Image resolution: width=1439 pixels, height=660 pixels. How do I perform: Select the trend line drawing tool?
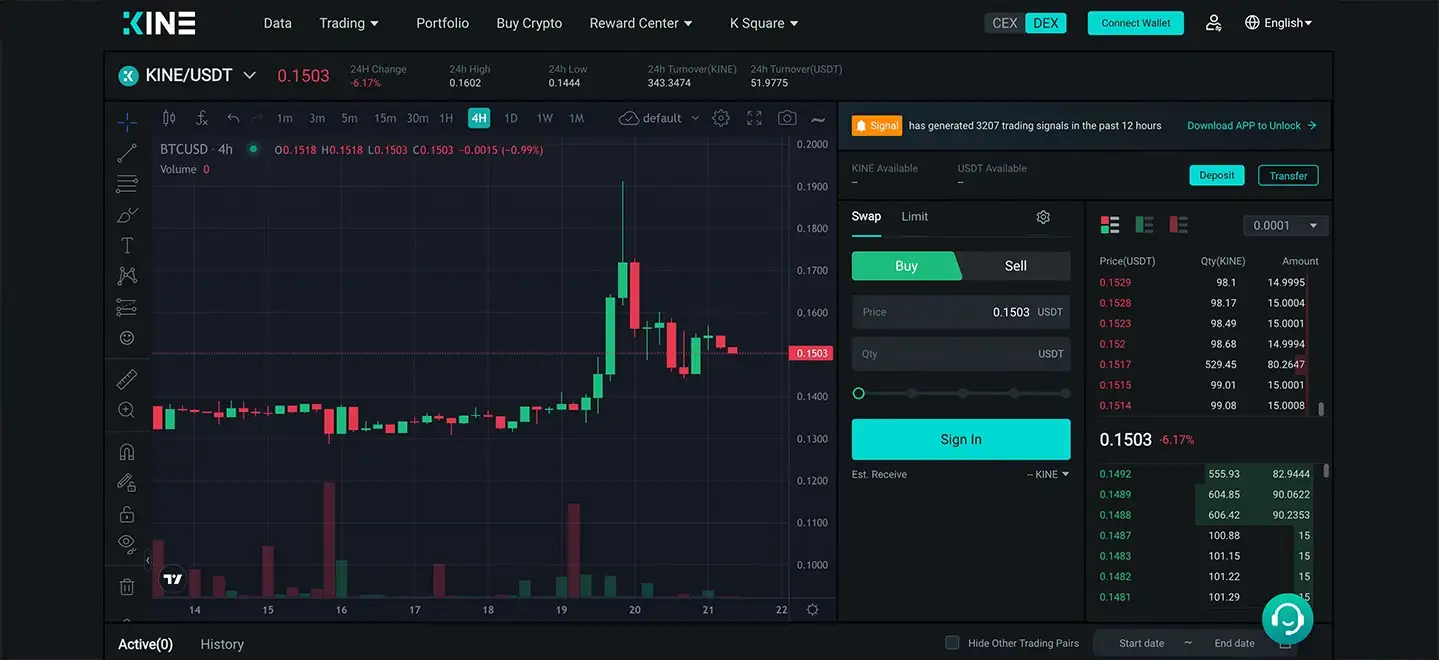tap(127, 153)
